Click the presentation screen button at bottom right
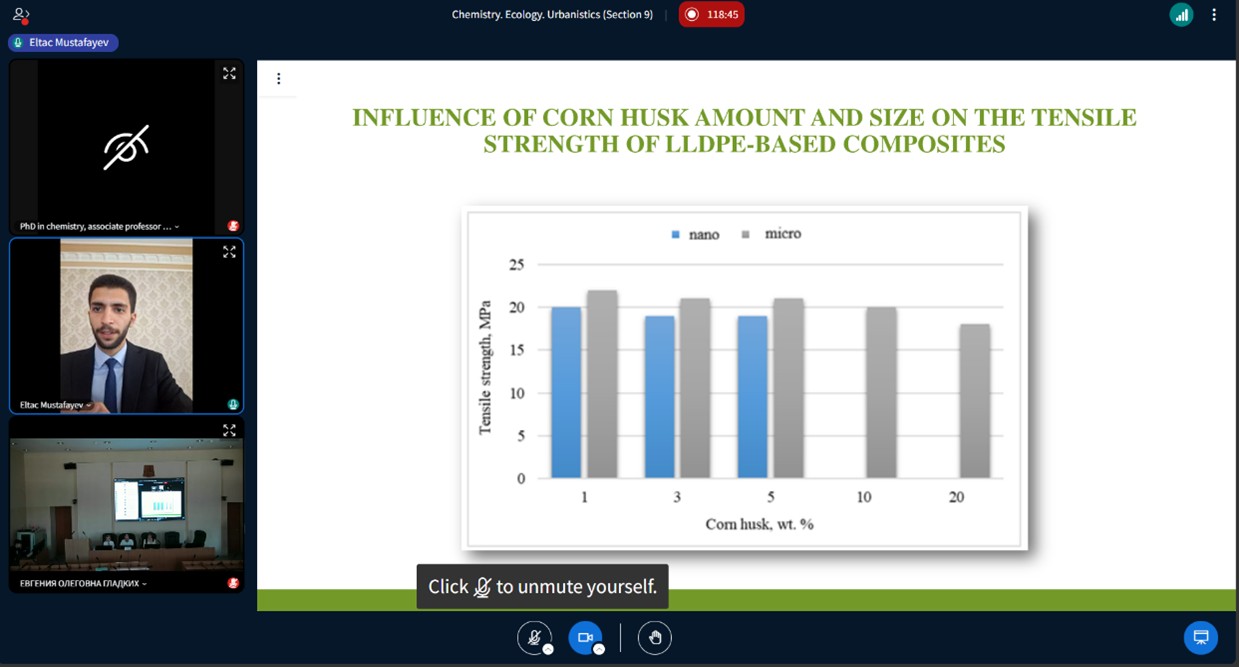This screenshot has height=667, width=1239. [x=1201, y=637]
